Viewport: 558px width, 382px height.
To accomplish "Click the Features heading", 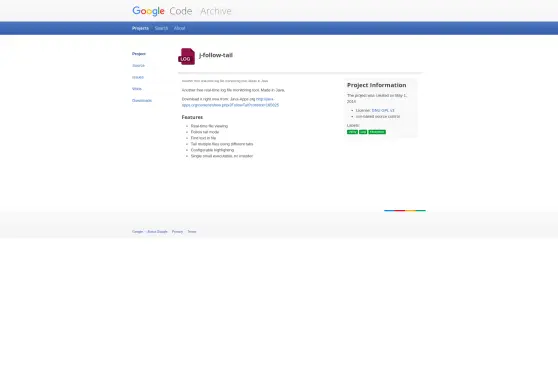I will pos(192,117).
